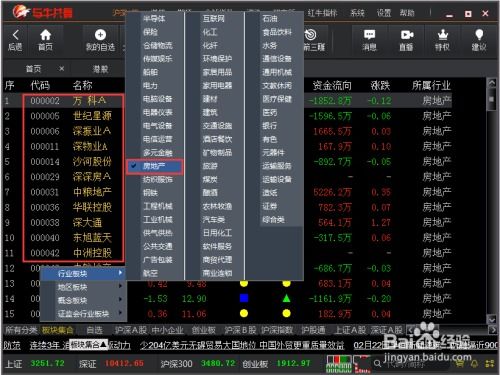Open the 板块集合 popup in news bar
The height and width of the screenshot is (375, 500).
pos(89,345)
